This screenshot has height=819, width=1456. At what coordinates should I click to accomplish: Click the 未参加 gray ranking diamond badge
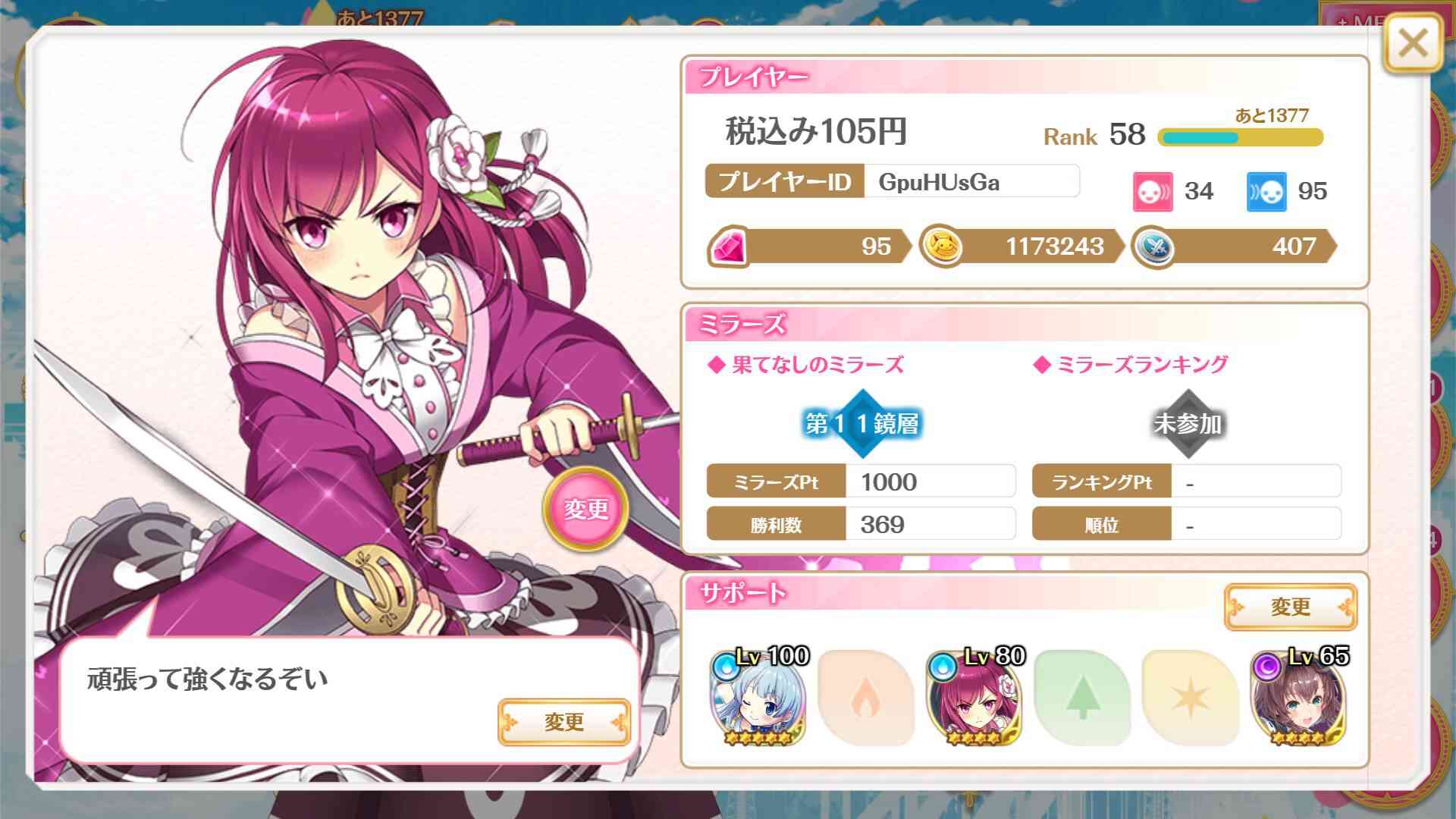[1188, 423]
